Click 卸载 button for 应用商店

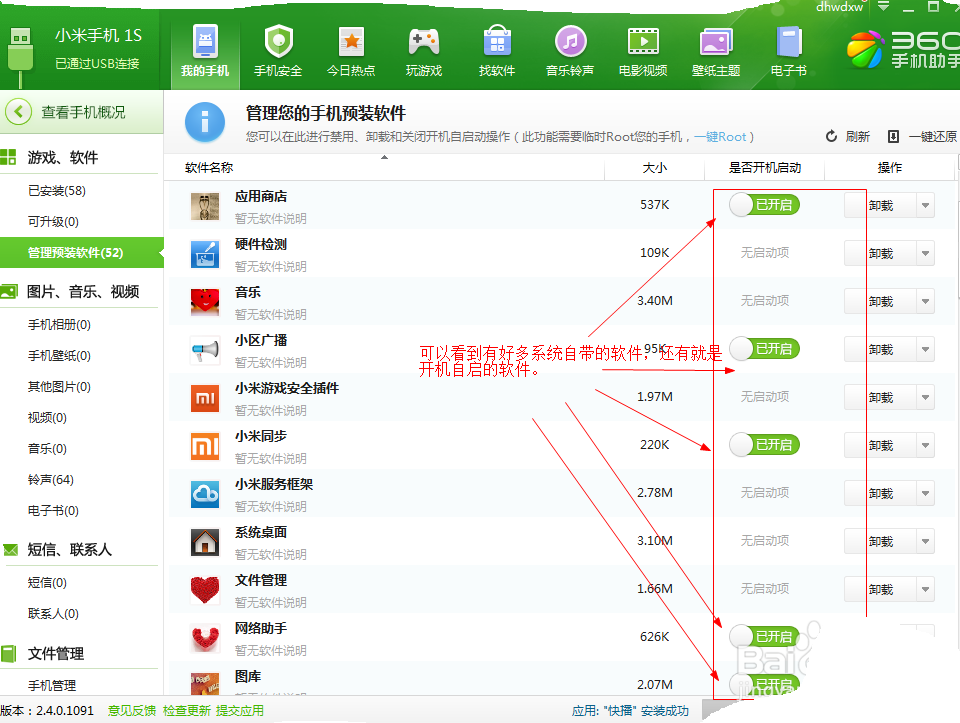(880, 205)
